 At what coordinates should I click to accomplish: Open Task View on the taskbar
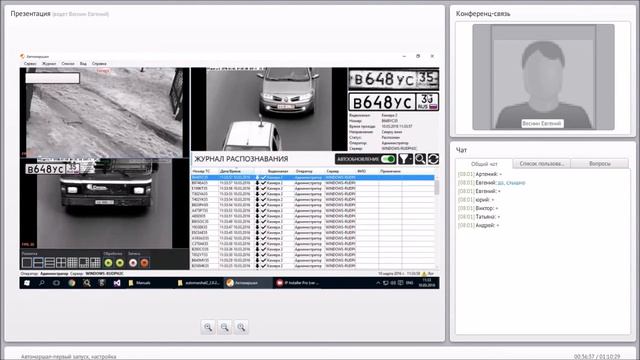click(x=56, y=283)
